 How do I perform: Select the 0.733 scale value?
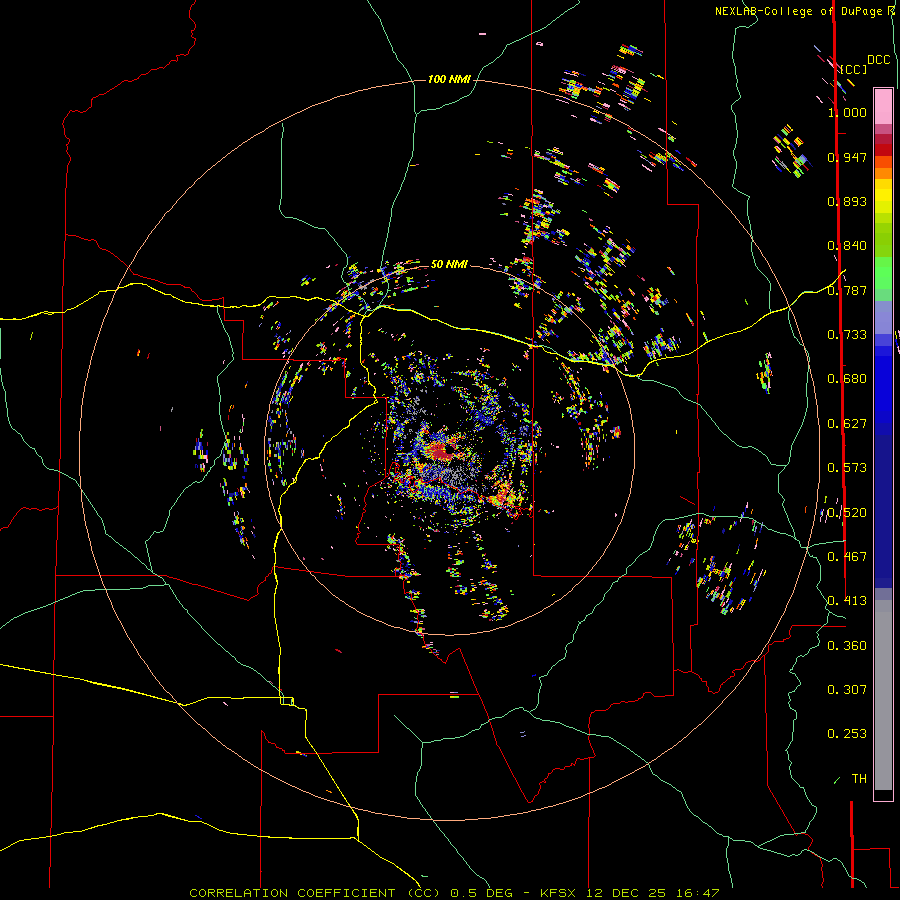pos(847,335)
